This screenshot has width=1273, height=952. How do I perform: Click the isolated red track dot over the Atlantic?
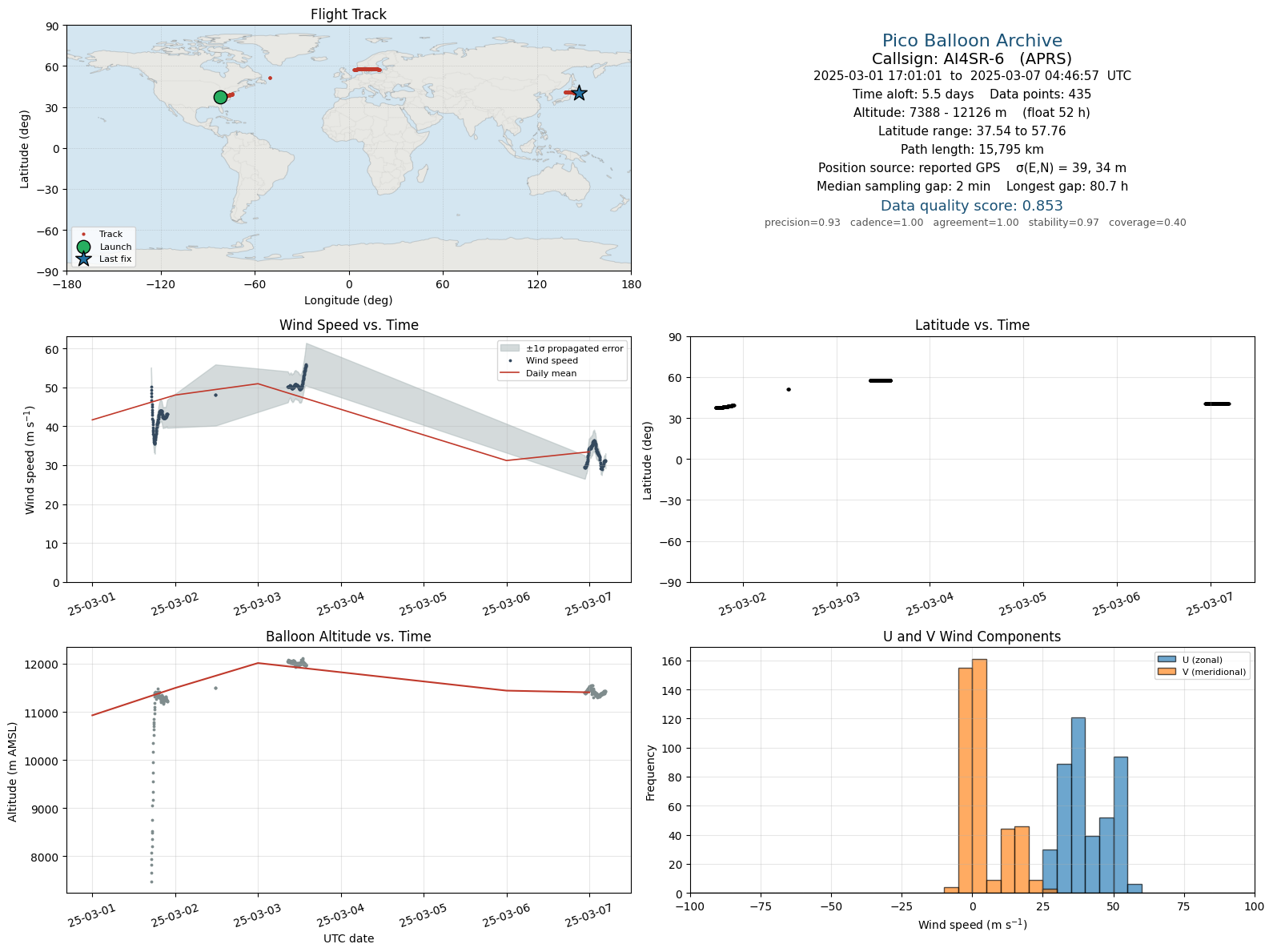[270, 78]
